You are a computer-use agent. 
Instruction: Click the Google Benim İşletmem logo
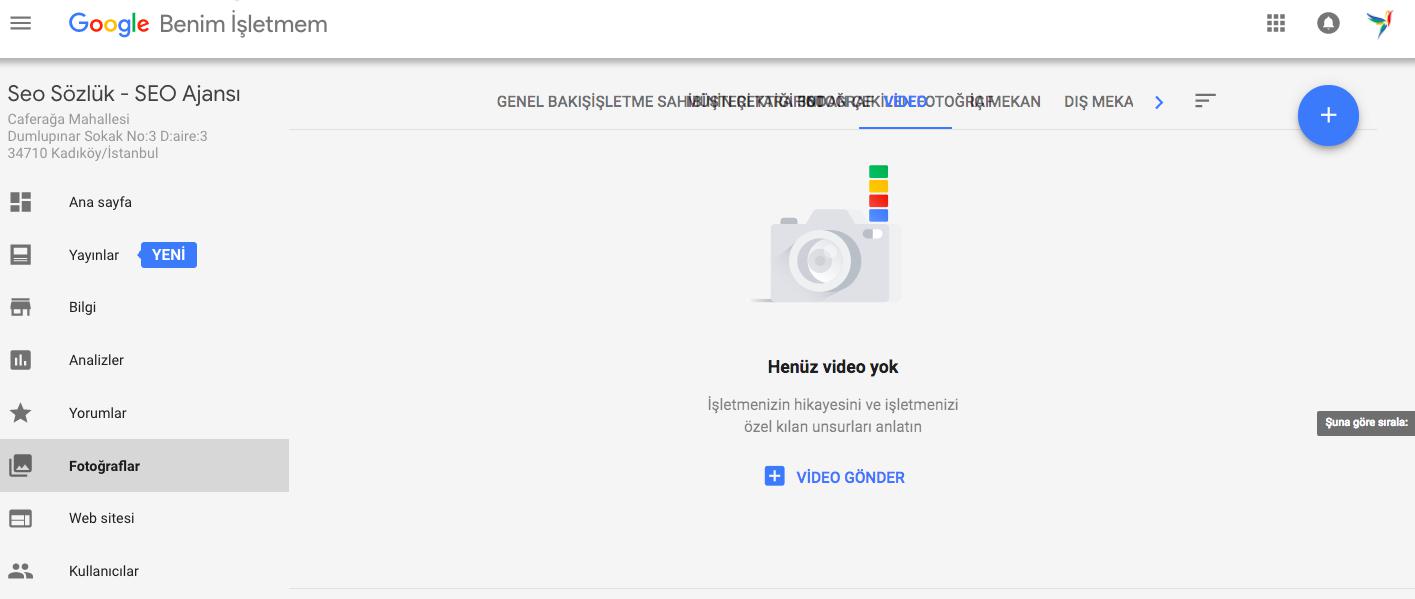(198, 24)
